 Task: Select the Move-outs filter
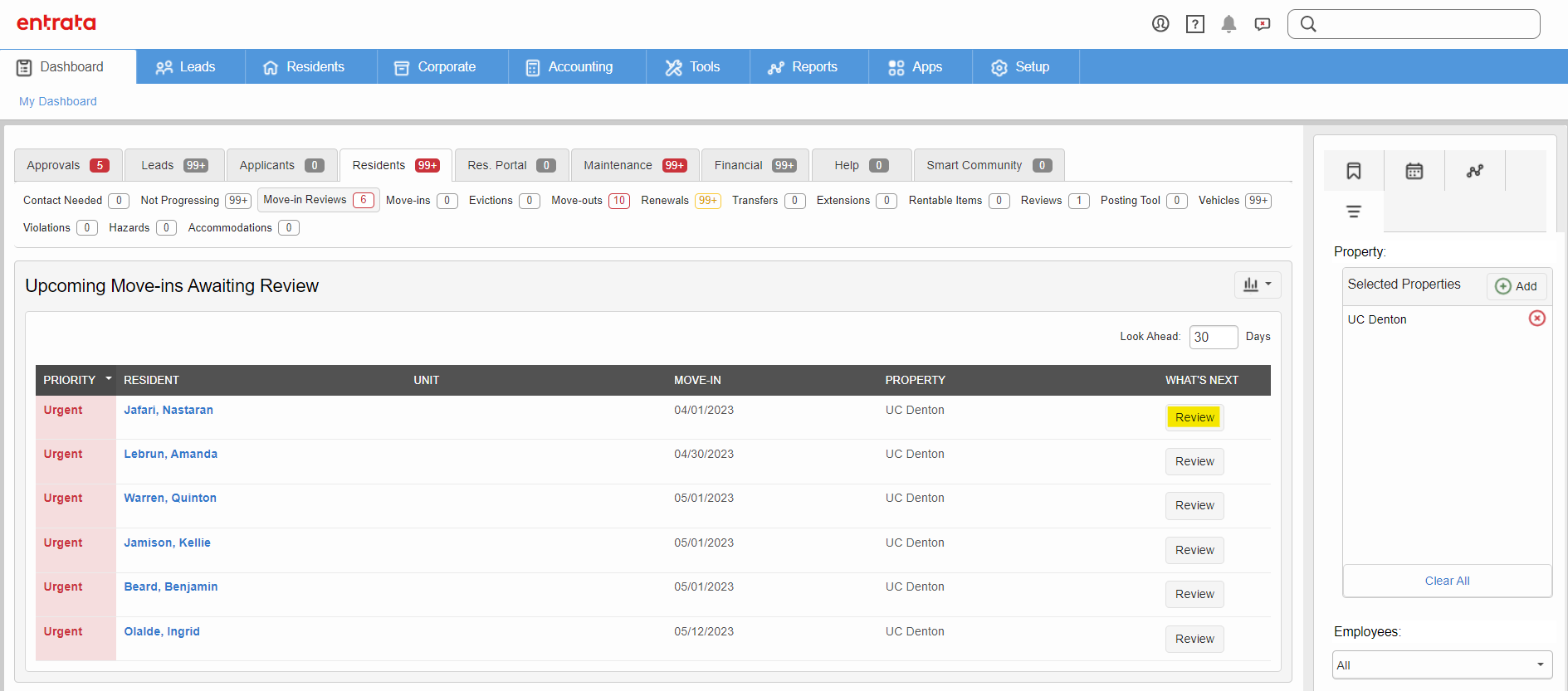click(x=590, y=201)
